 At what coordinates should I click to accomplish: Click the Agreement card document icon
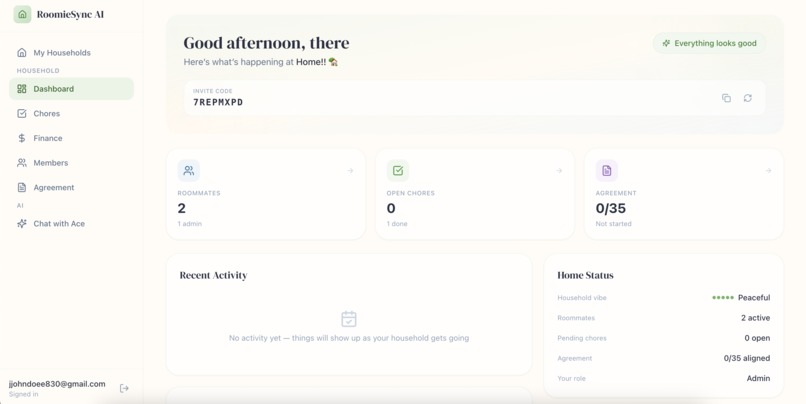pos(607,171)
